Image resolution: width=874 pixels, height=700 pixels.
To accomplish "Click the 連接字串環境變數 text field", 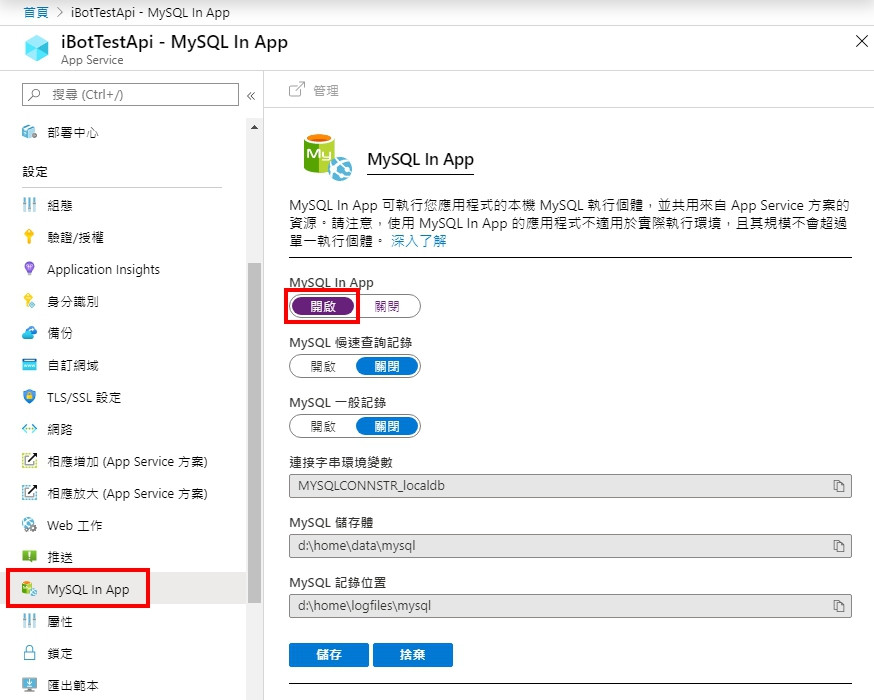I will (570, 486).
